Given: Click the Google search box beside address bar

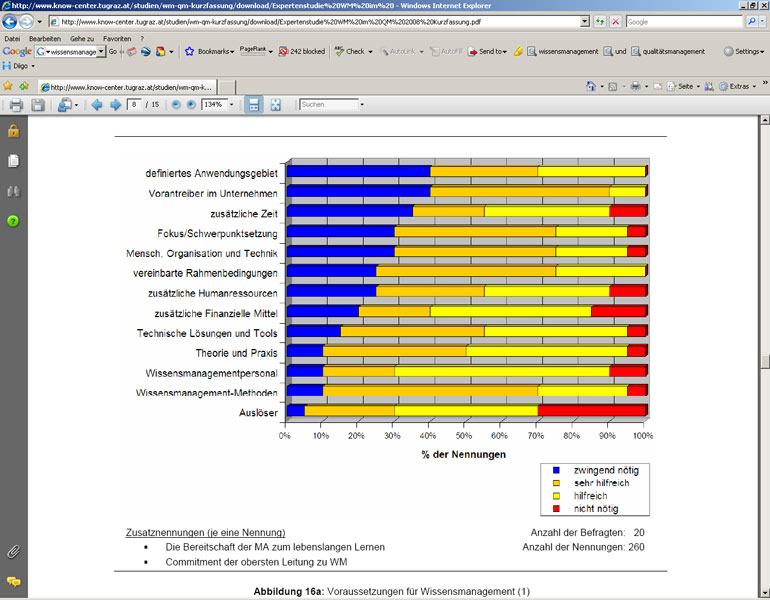Looking at the screenshot, I should click(x=684, y=22).
